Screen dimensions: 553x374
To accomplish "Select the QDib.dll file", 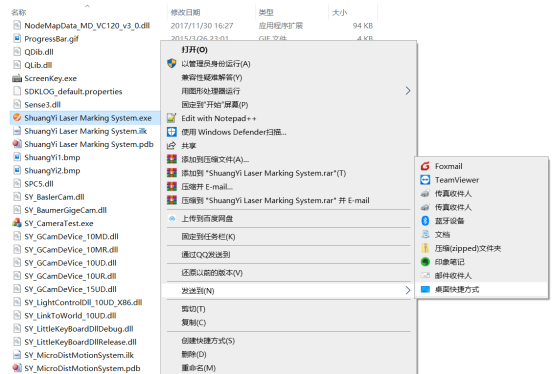I will (x=39, y=52).
